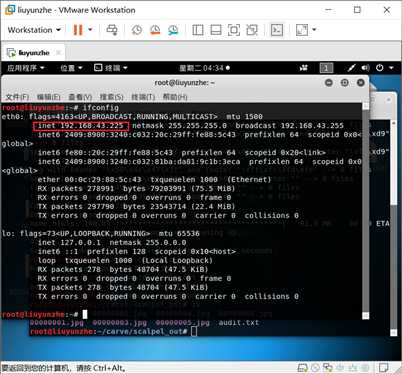Toggle the thumbnail bar view
This screenshot has height=374, width=402.
216,30
